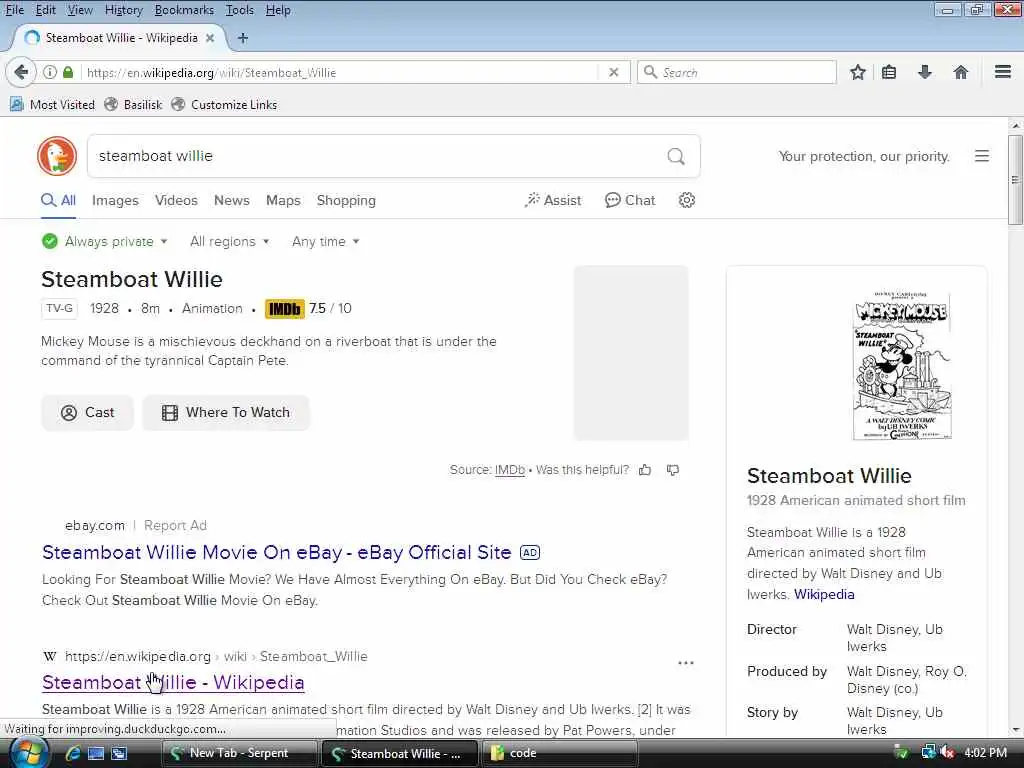Viewport: 1024px width, 768px height.
Task: Open Steamboat Willie - Wikipedia result link
Action: coord(173,682)
